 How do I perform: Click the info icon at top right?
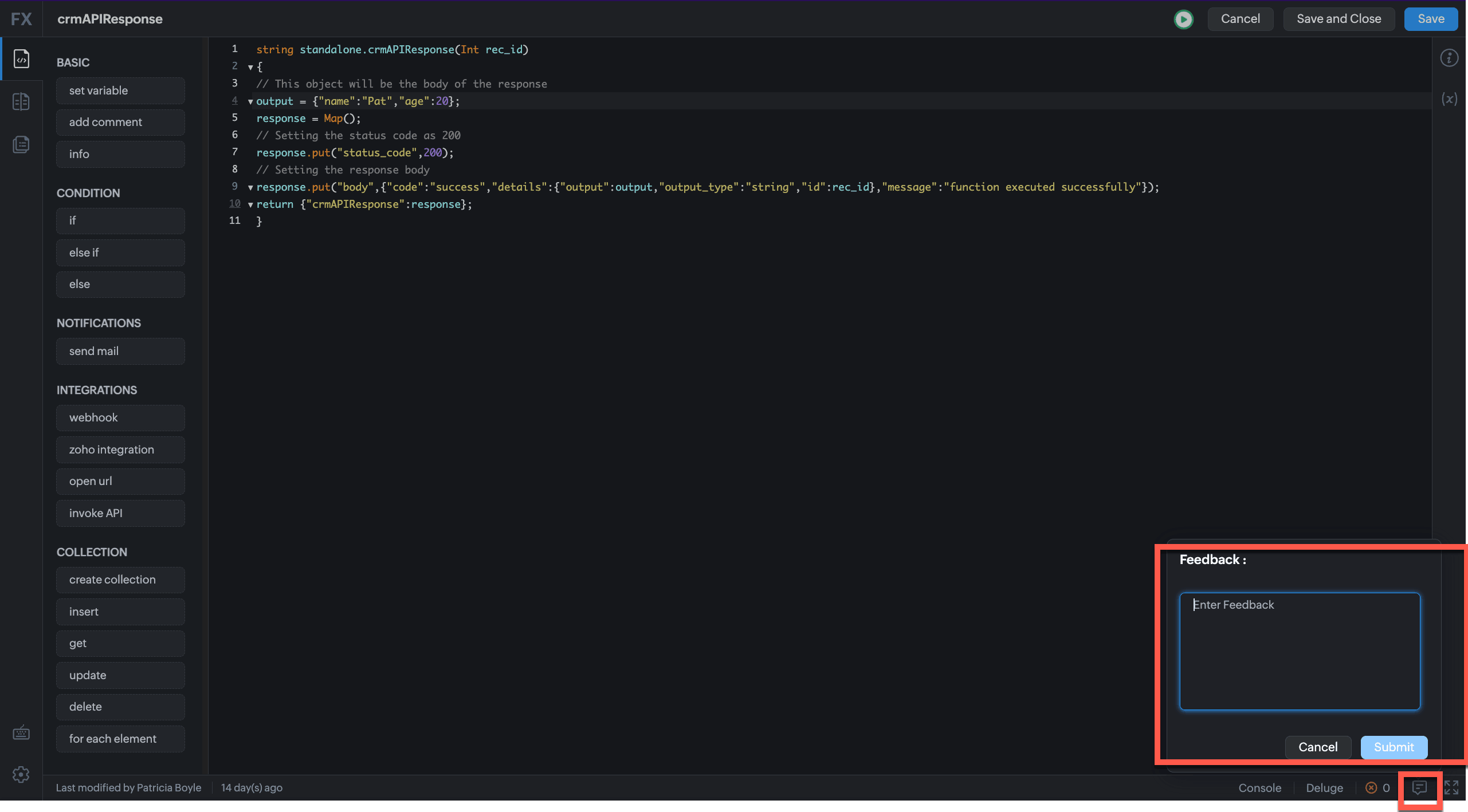click(x=1449, y=58)
